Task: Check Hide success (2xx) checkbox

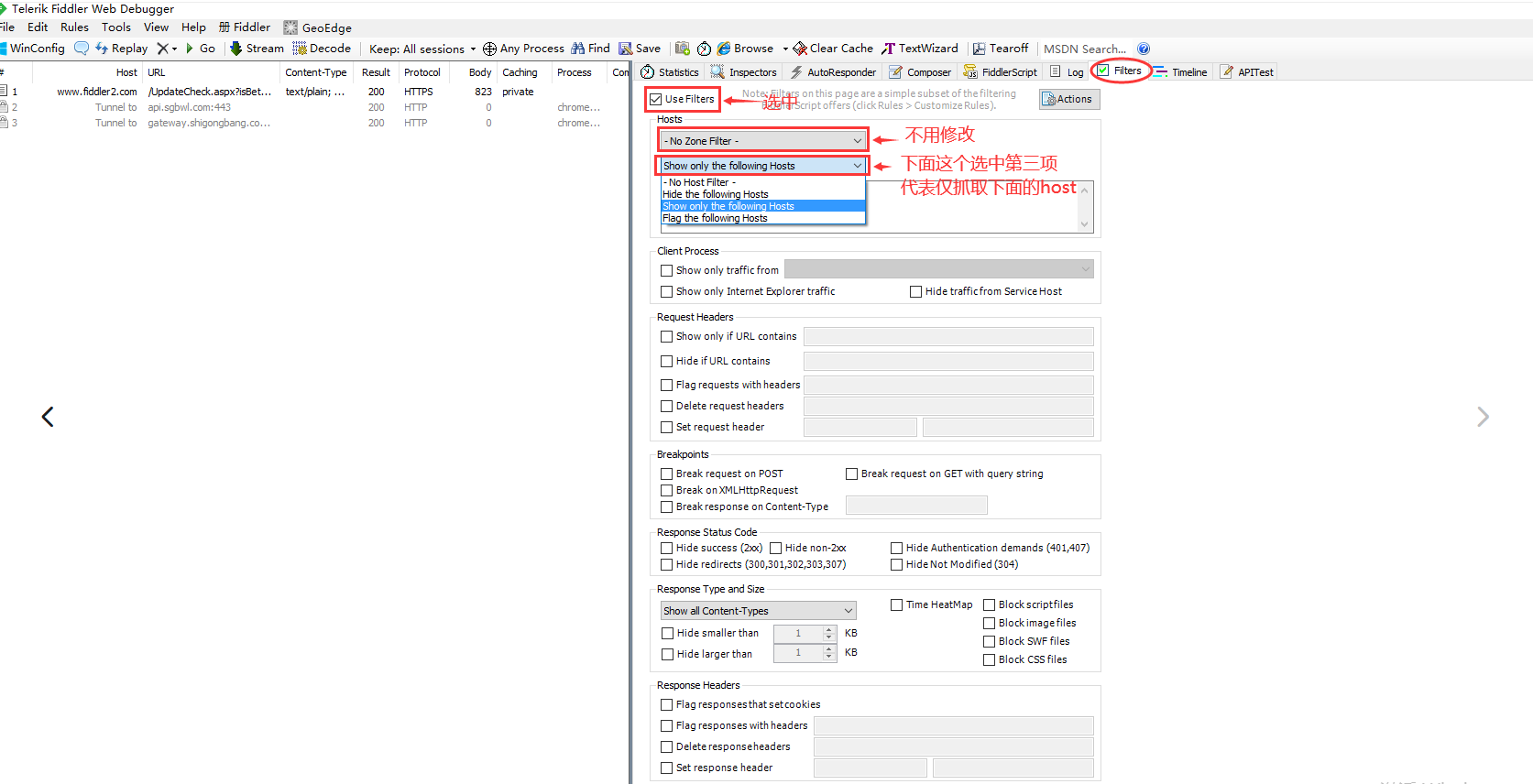Action: tap(667, 548)
